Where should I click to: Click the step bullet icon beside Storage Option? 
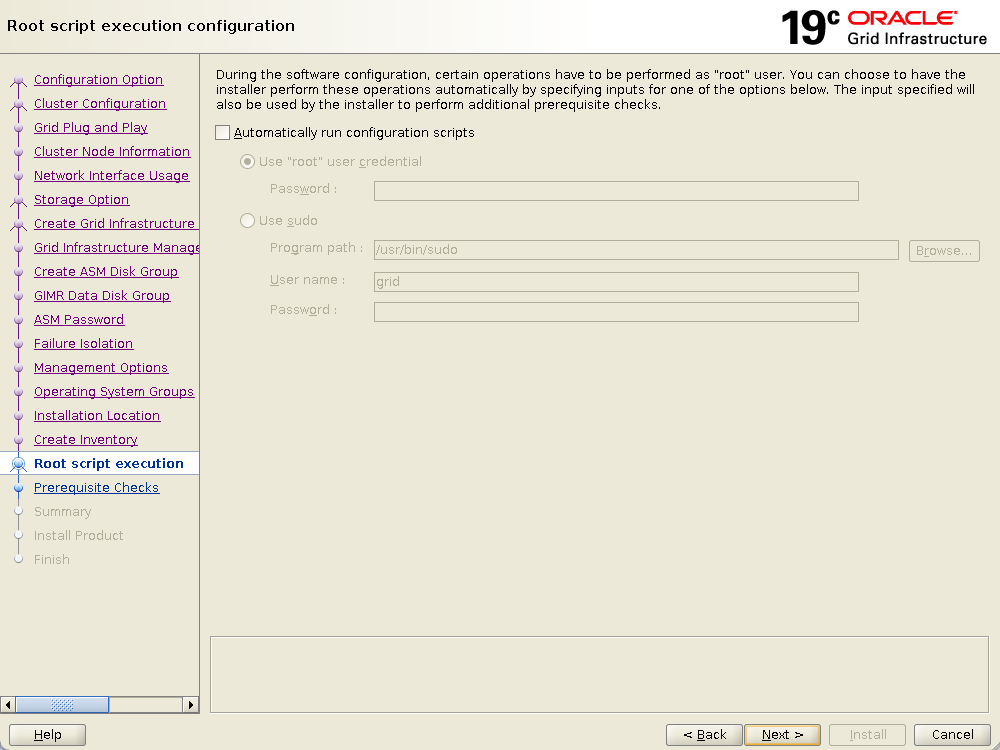tap(18, 201)
